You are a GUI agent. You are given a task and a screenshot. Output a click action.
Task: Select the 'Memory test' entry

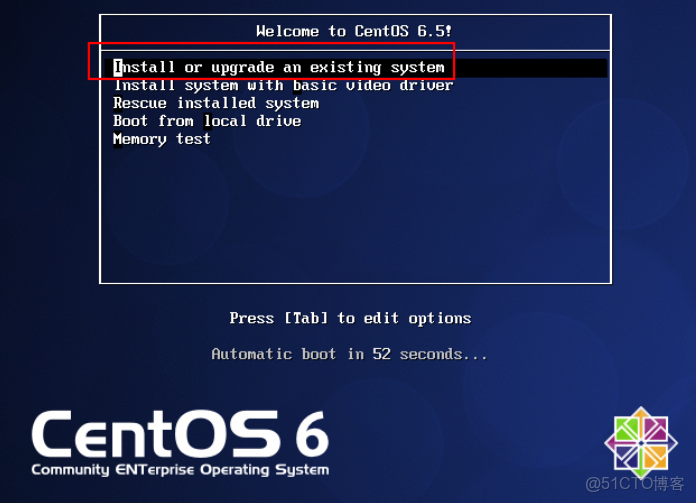(x=162, y=139)
